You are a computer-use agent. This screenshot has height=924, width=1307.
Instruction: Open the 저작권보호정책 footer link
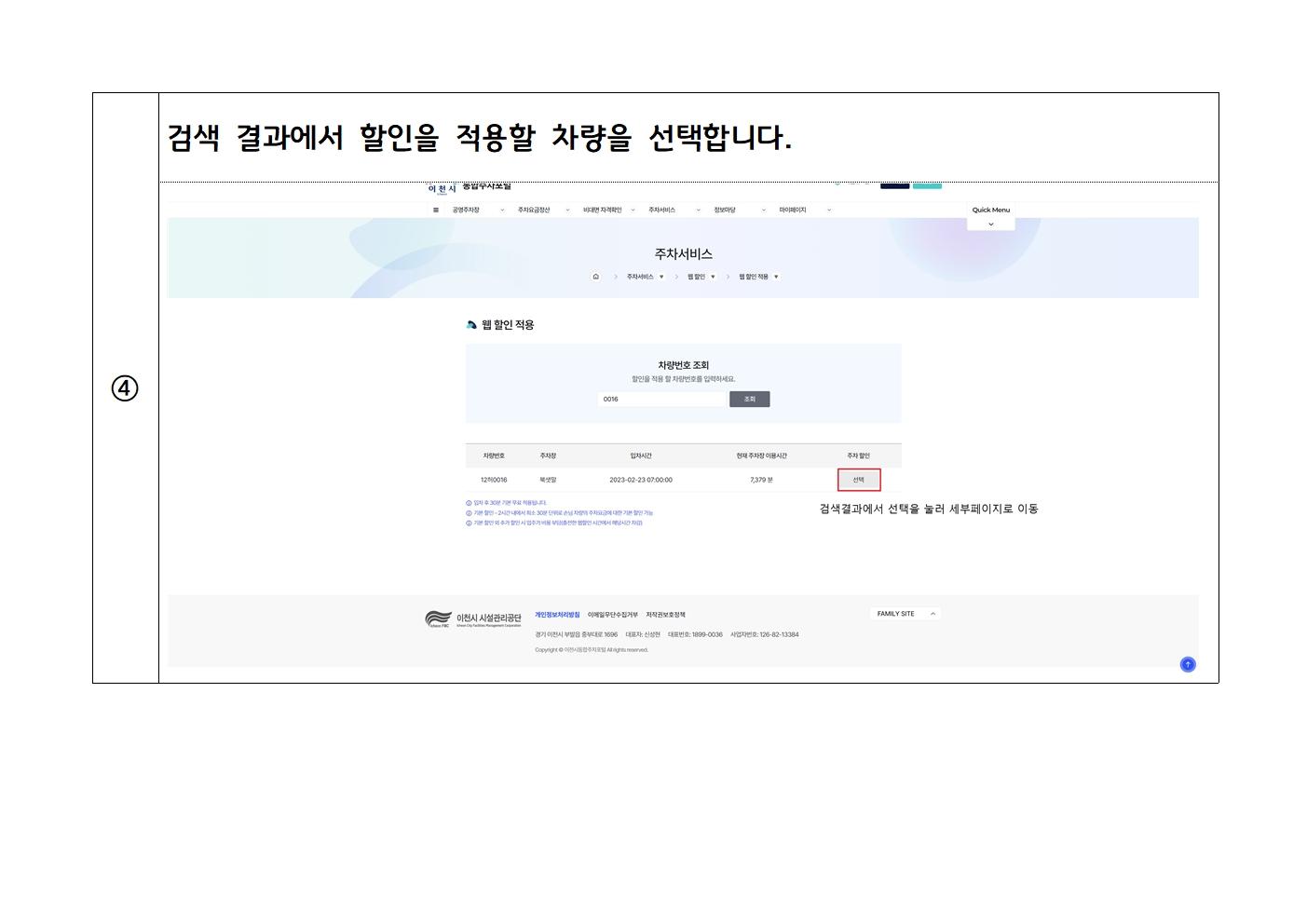(665, 615)
